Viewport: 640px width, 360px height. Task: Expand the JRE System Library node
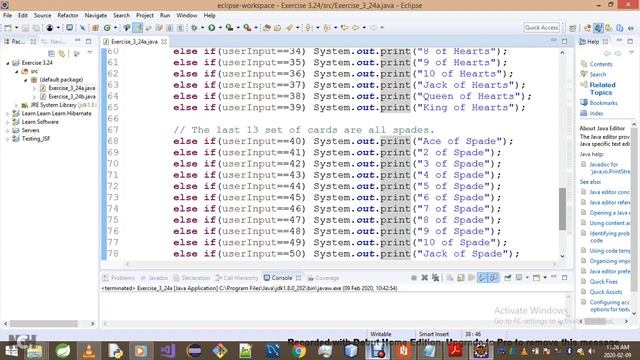click(17, 105)
